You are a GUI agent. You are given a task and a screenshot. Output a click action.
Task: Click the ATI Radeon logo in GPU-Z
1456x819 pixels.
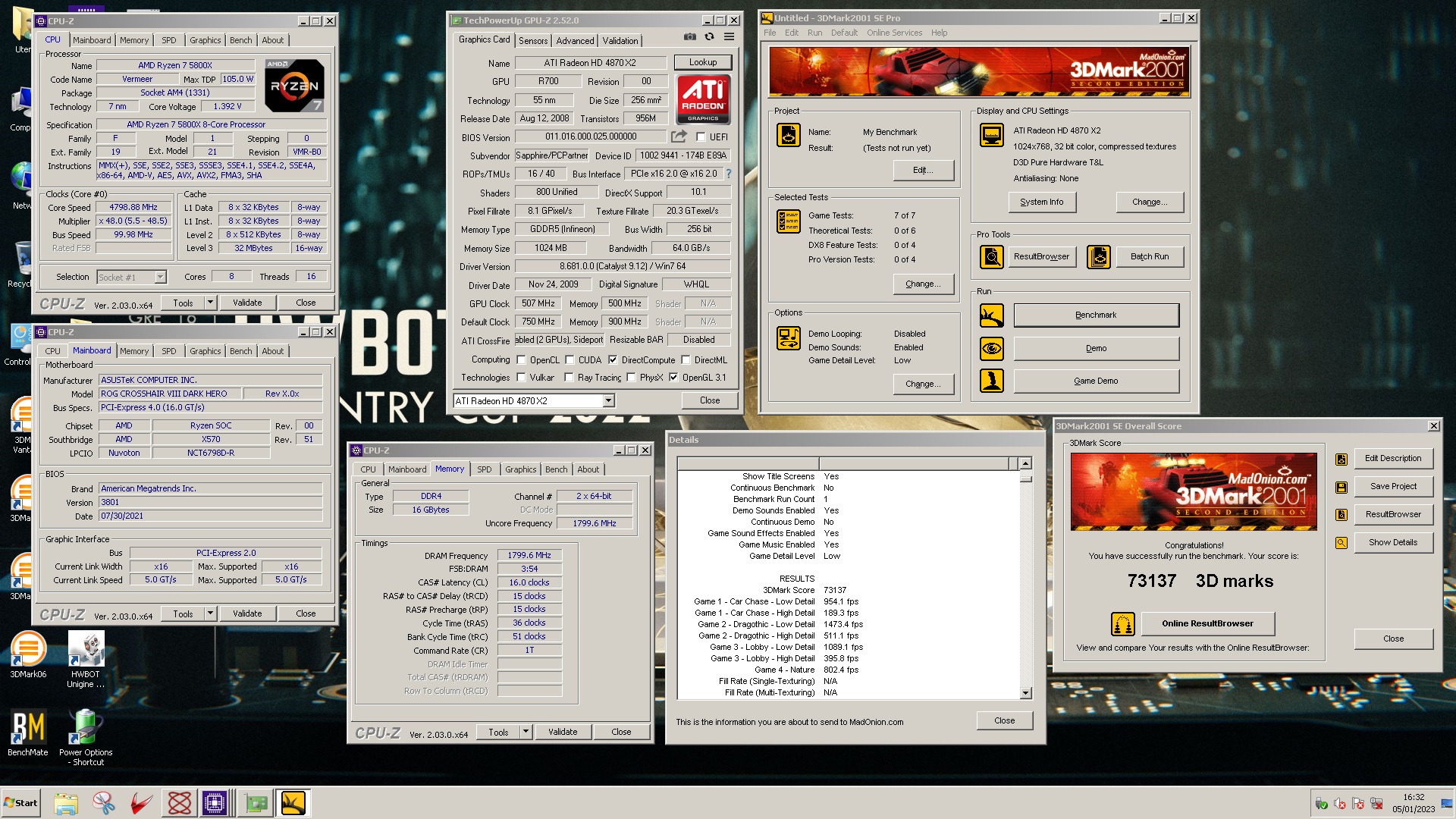click(703, 99)
